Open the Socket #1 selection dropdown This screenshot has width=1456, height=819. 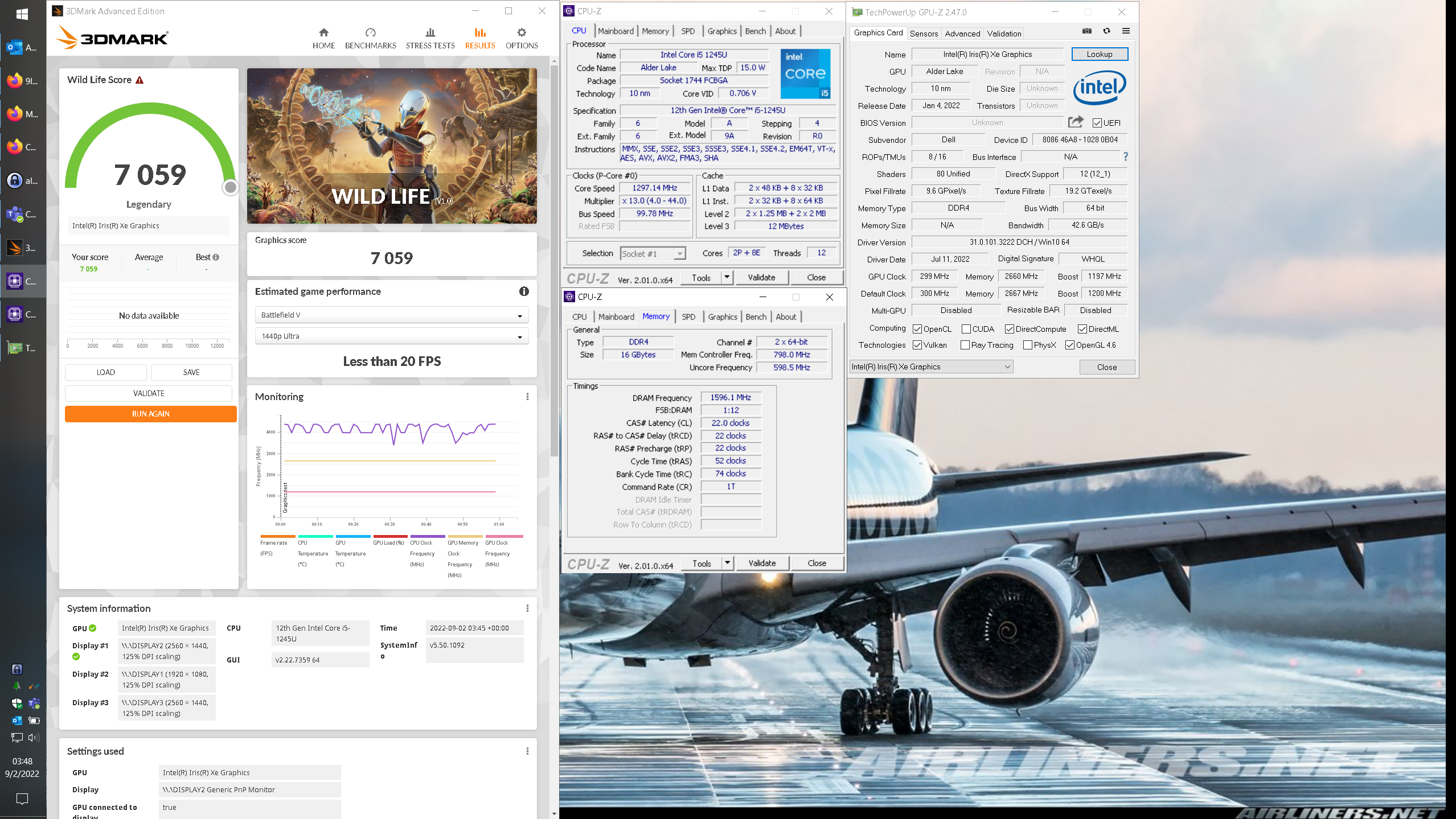pyautogui.click(x=653, y=253)
